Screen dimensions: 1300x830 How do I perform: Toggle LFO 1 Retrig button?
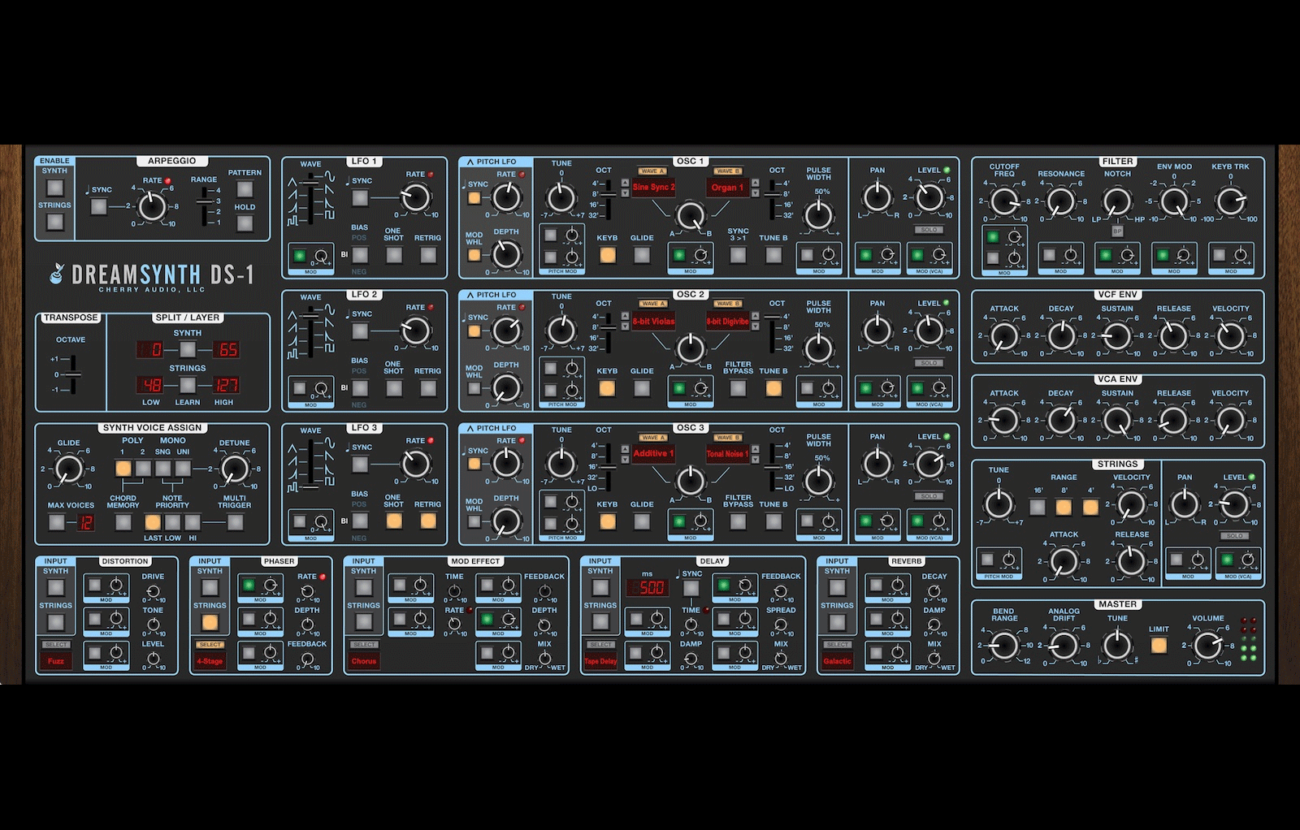point(428,255)
